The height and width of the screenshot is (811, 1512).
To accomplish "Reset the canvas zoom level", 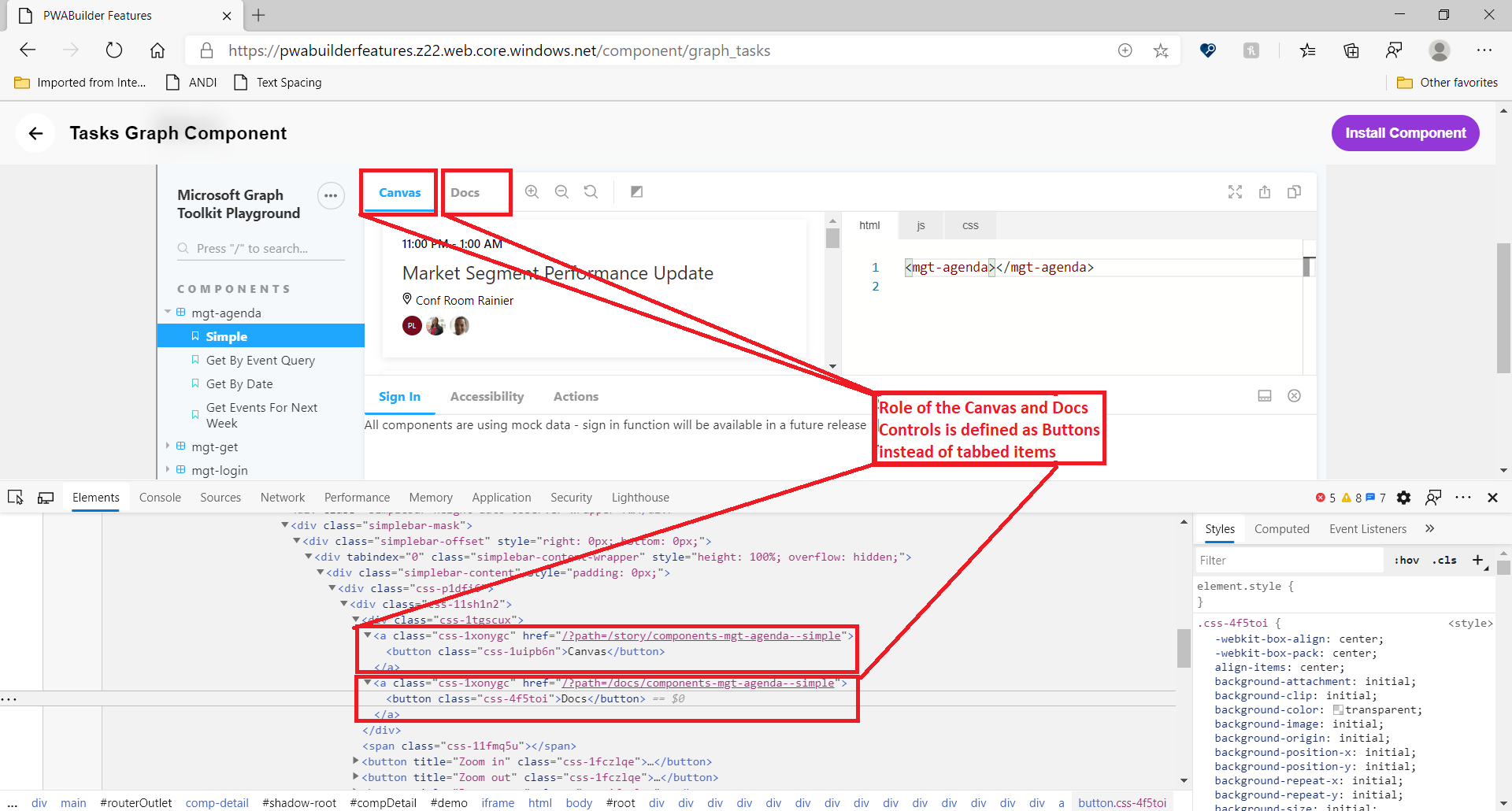I will coord(591,191).
